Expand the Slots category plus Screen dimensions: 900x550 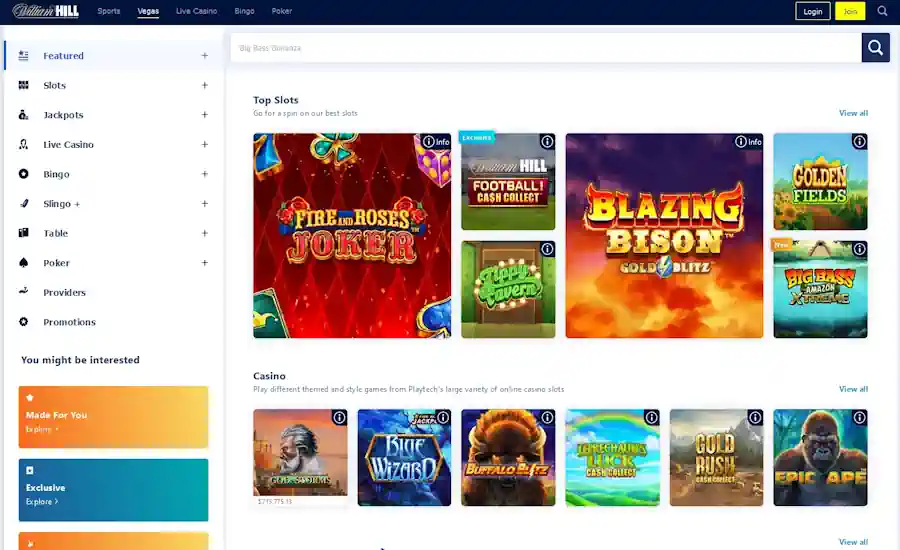coord(204,85)
